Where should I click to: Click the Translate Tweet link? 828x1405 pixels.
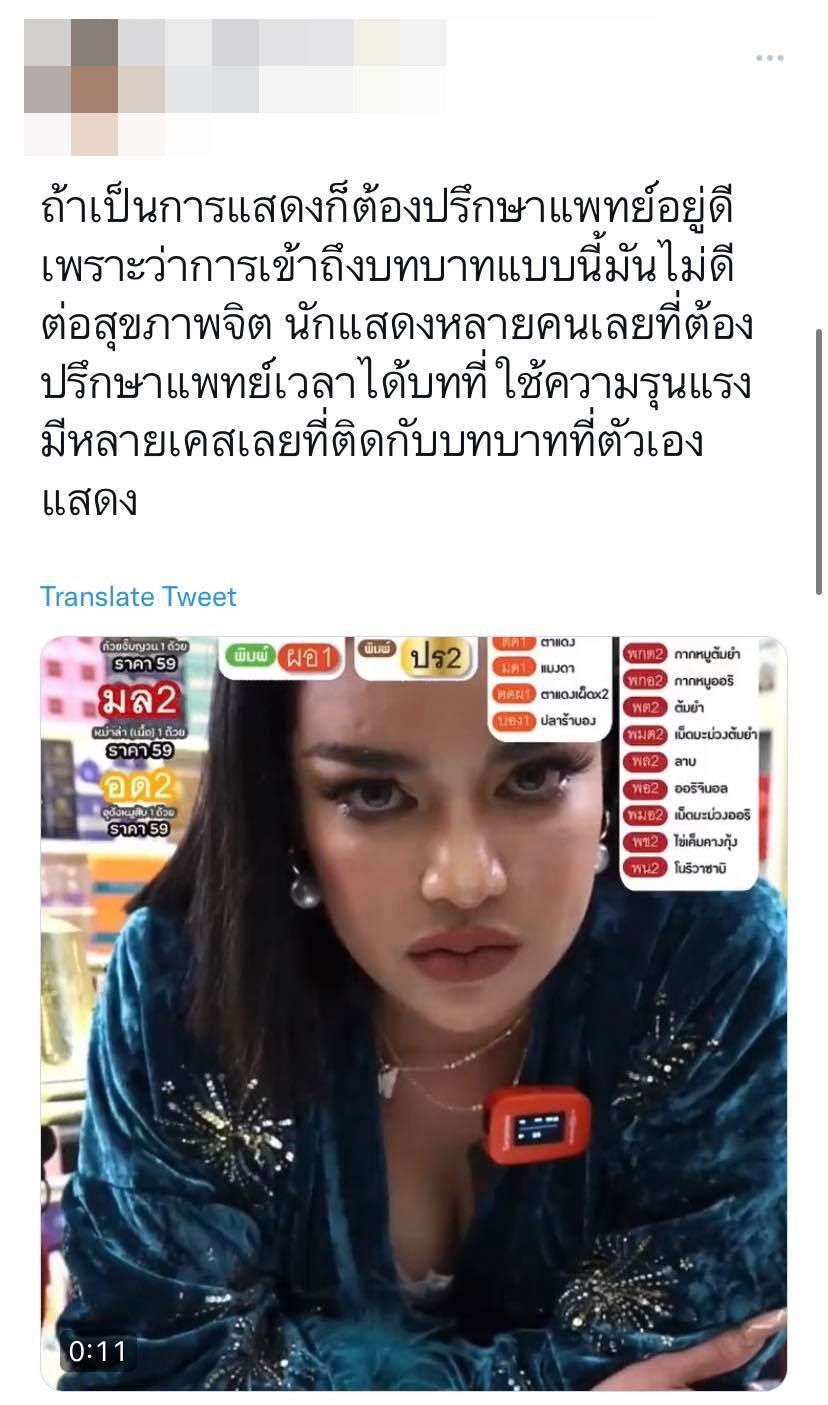click(x=138, y=597)
